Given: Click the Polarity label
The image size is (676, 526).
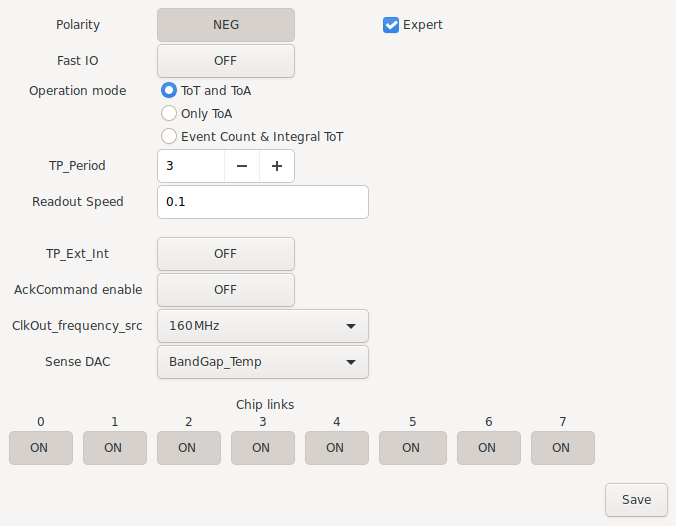Looking at the screenshot, I should 78,25.
